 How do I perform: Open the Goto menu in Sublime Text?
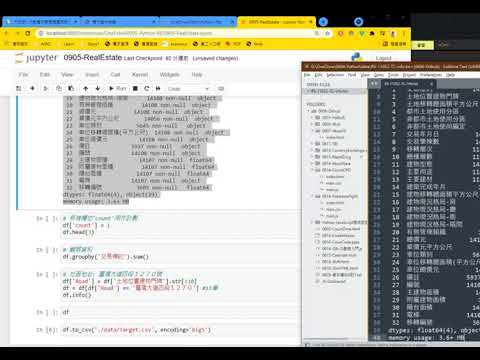pos(379,75)
